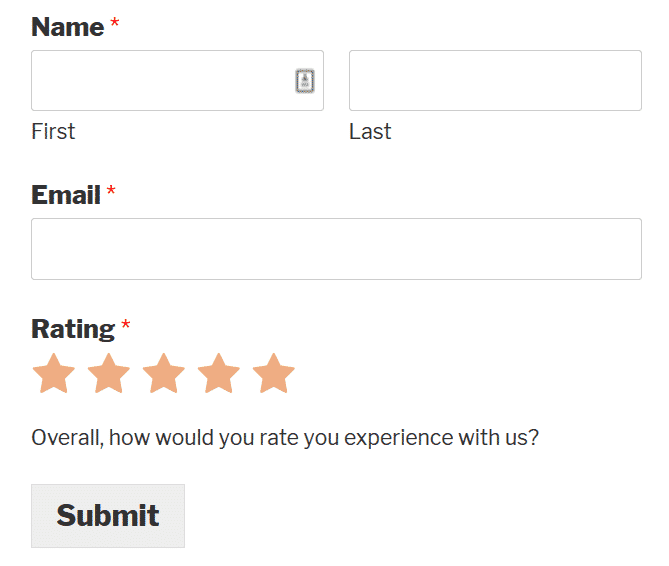The width and height of the screenshot is (669, 566).
Task: Click the bold Email field label
Action: click(65, 195)
